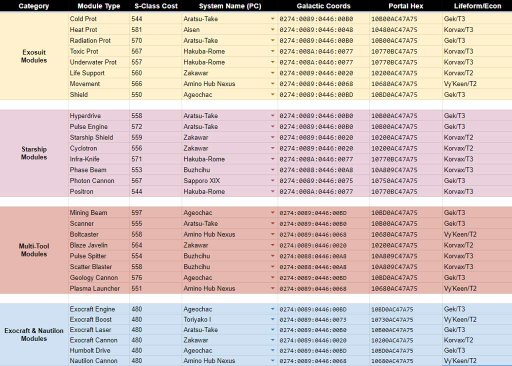Open system dropdown arrow for Heat Prot row
512x366 pixels.
(273, 30)
